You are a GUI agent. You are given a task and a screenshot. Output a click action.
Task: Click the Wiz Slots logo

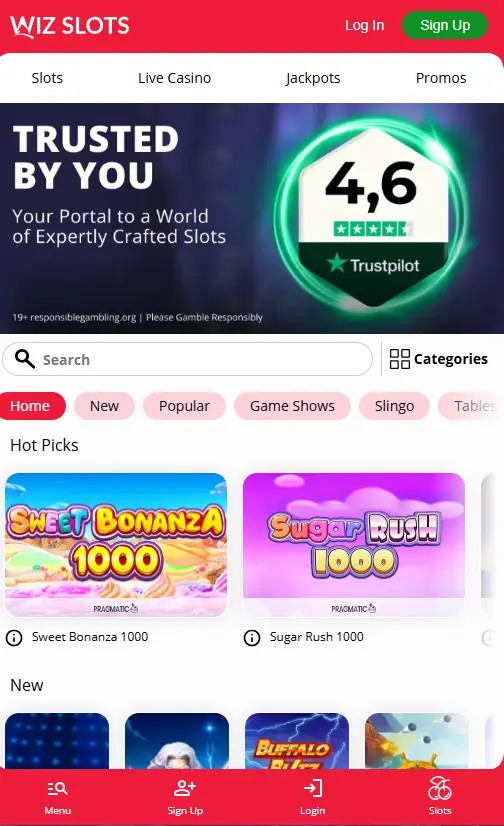[x=70, y=26]
